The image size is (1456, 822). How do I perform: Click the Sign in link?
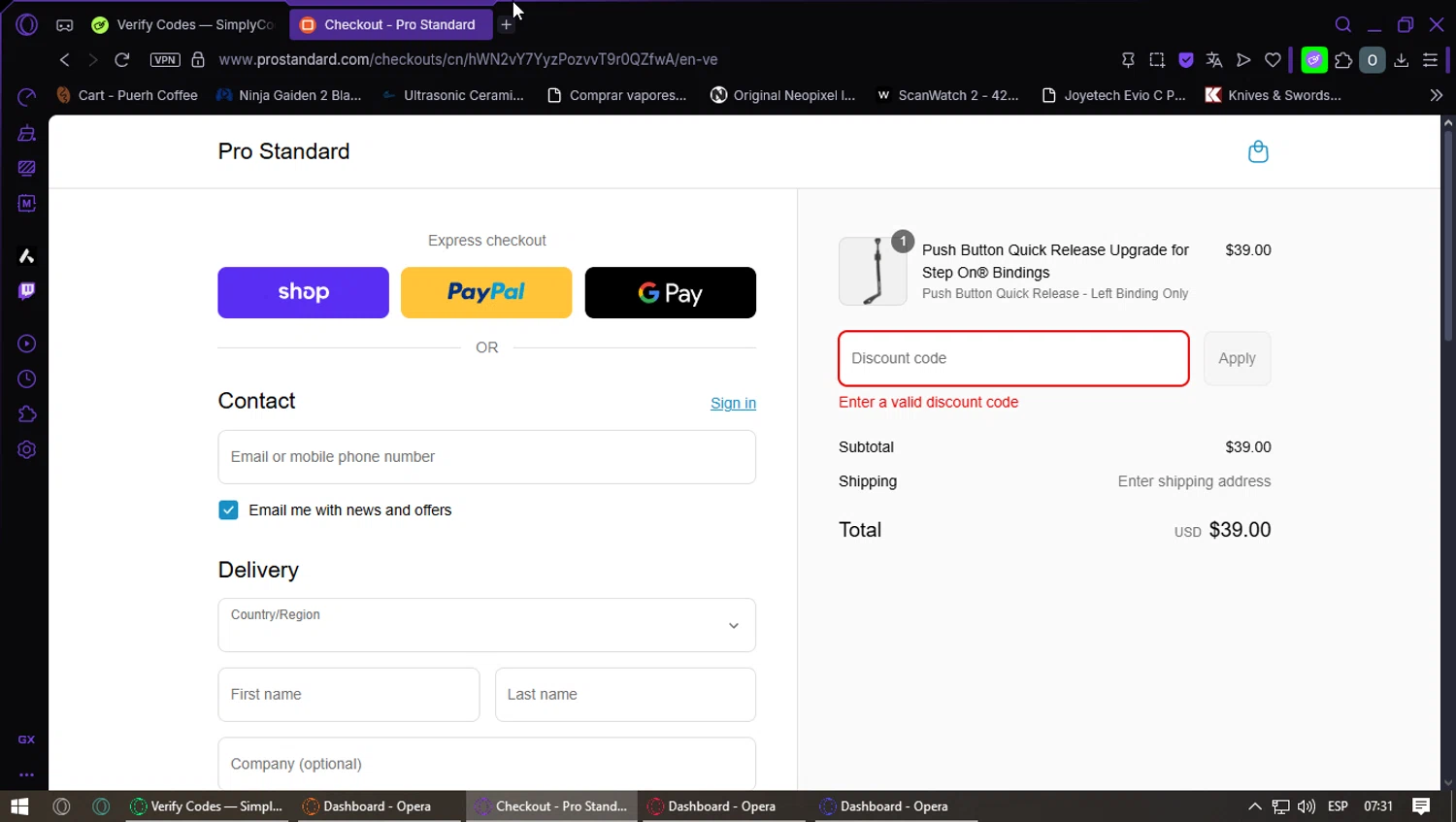[733, 403]
